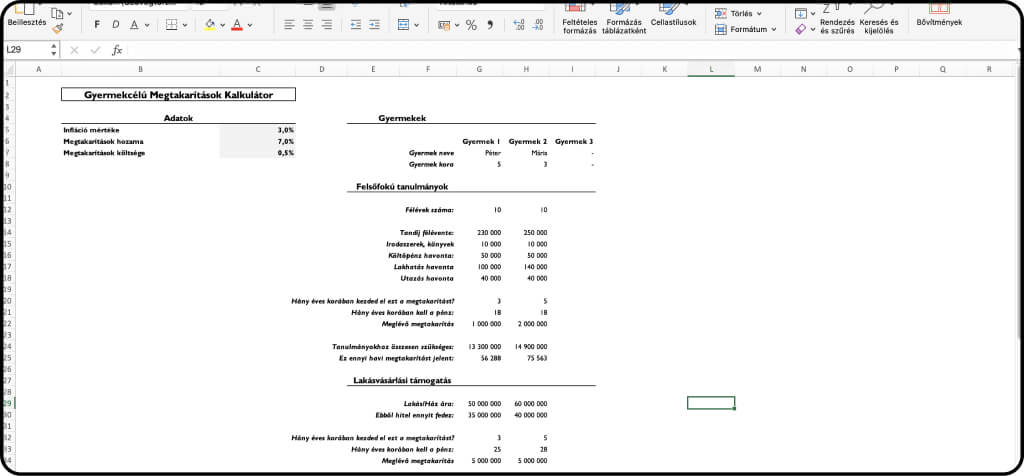Click the comma style icon
This screenshot has height=476, width=1024.
tap(490, 25)
